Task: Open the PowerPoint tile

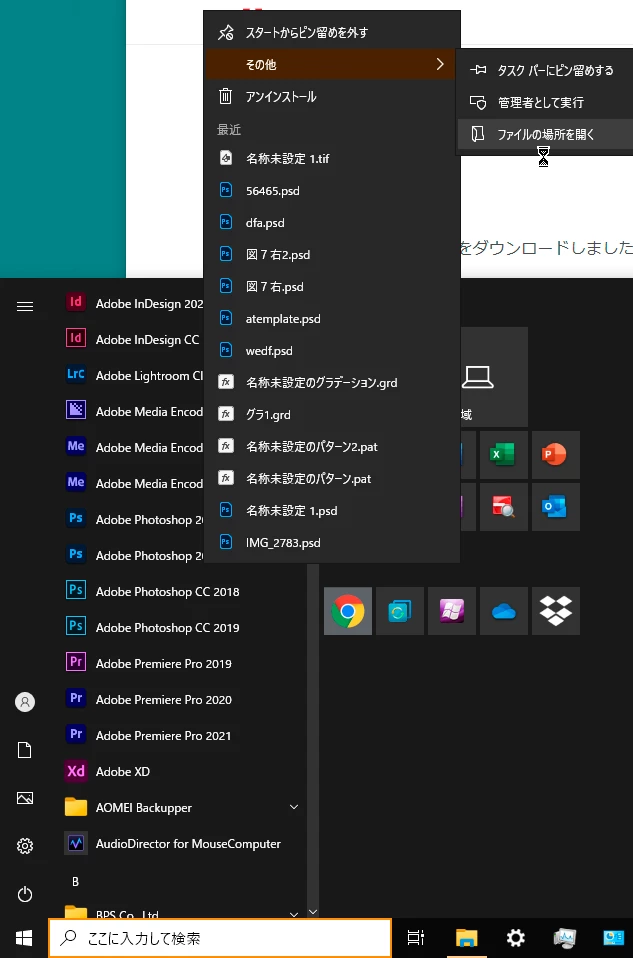Action: pyautogui.click(x=555, y=455)
